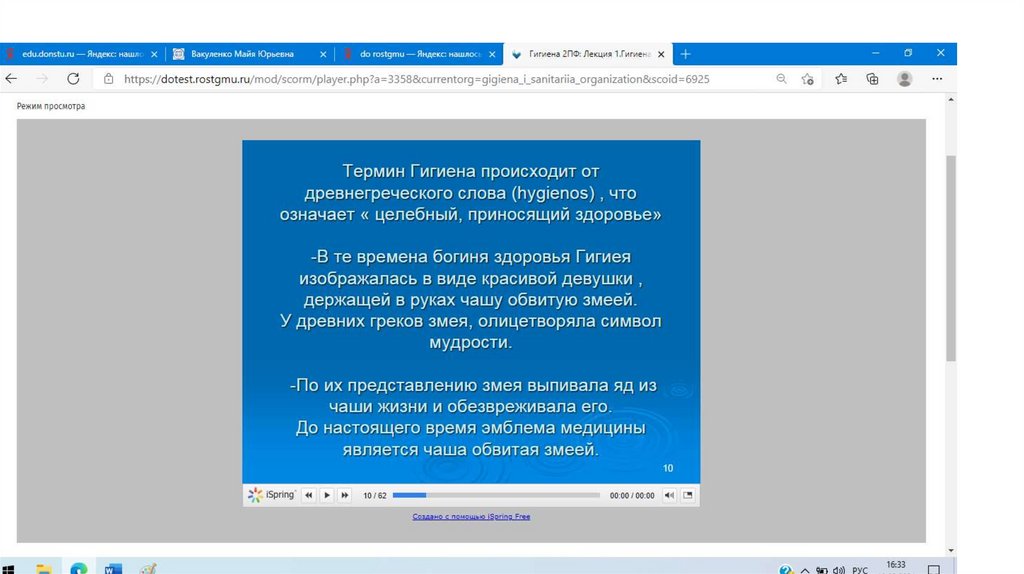Go back to the previous page
The height and width of the screenshot is (574, 1024).
(11, 79)
